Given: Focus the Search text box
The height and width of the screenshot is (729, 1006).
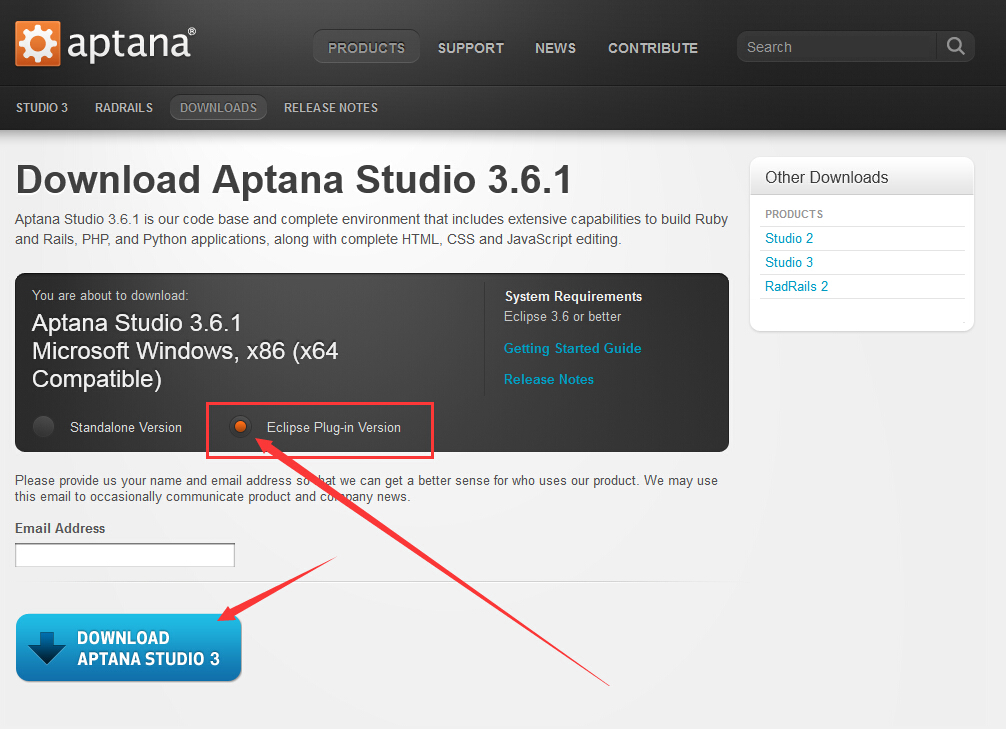Looking at the screenshot, I should (837, 47).
